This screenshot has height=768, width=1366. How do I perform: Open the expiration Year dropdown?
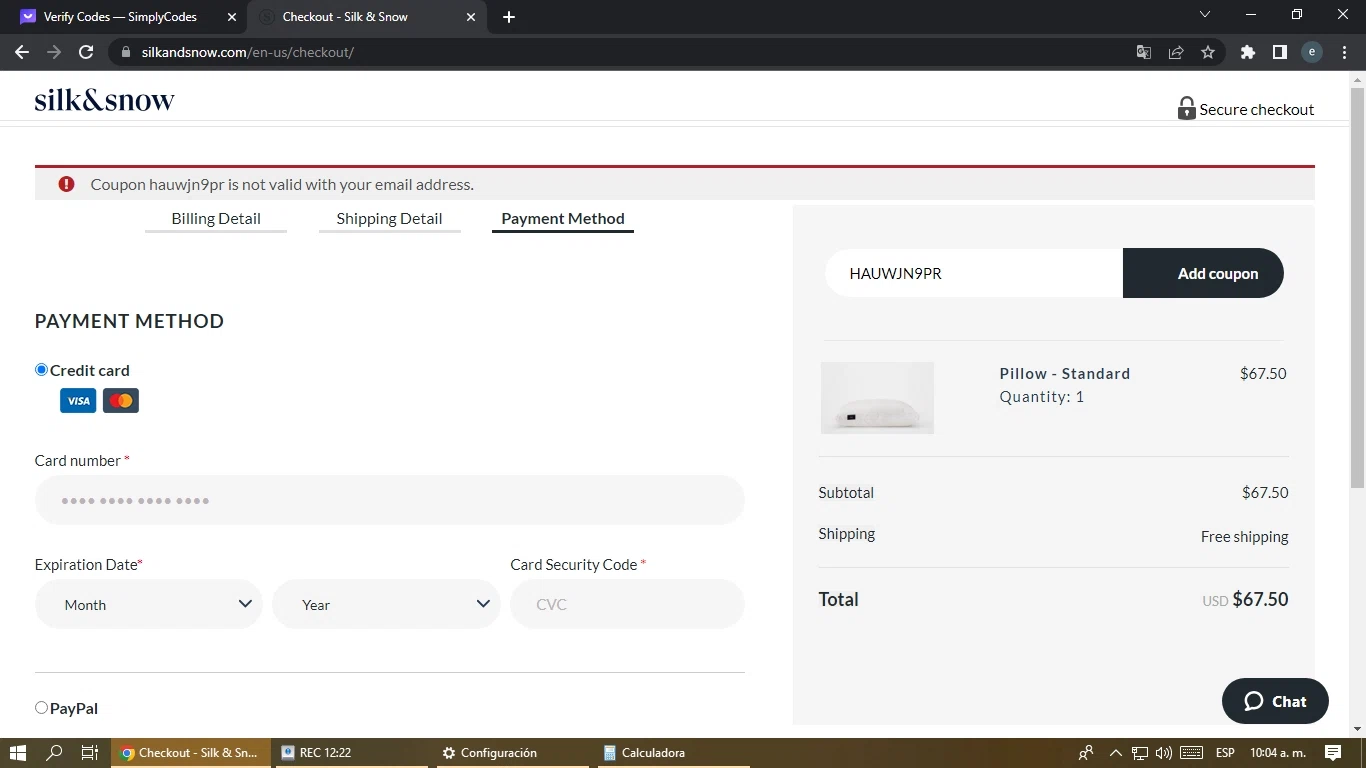(x=386, y=604)
